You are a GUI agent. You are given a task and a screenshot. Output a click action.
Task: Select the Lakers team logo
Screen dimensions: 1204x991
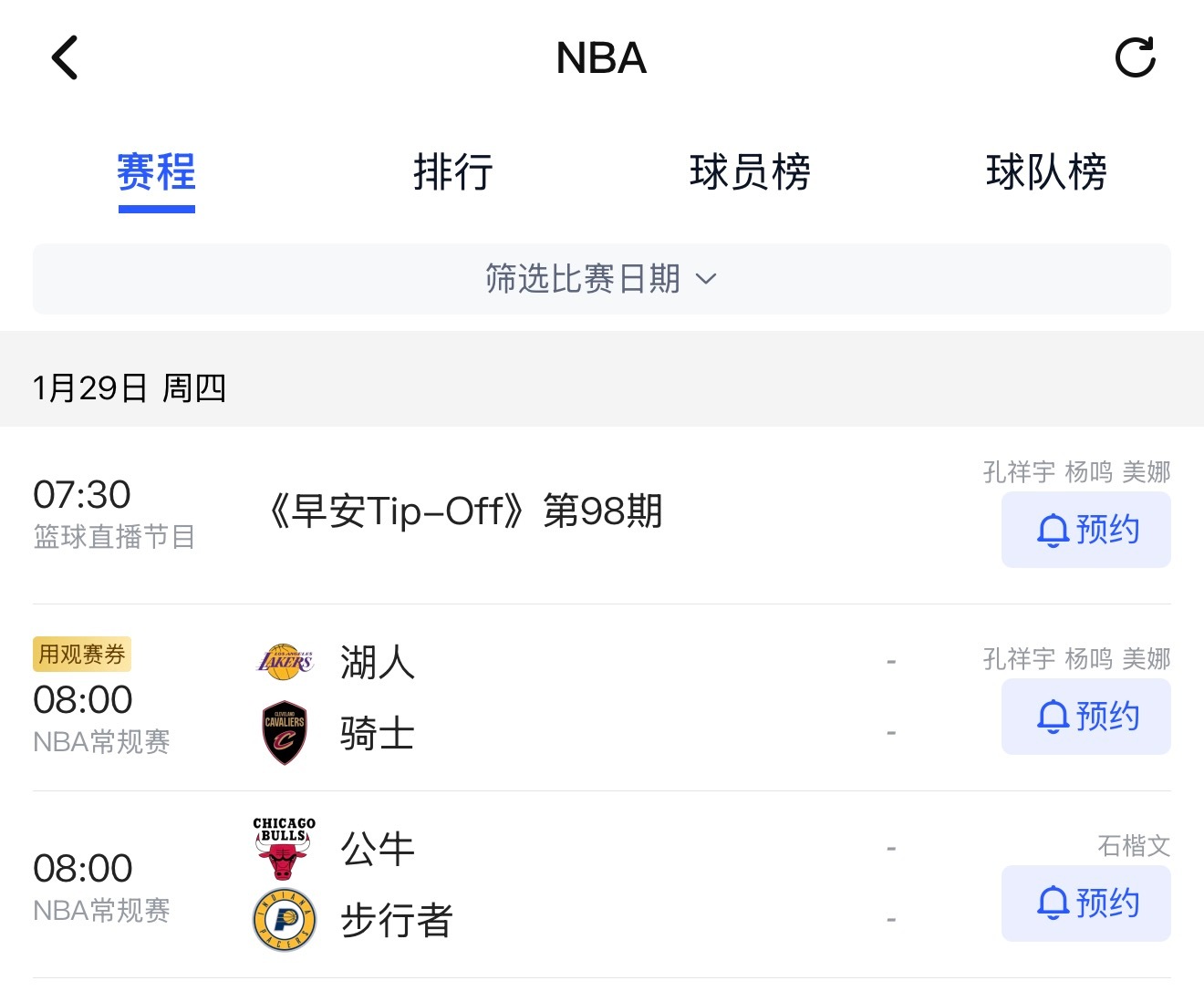(x=284, y=662)
